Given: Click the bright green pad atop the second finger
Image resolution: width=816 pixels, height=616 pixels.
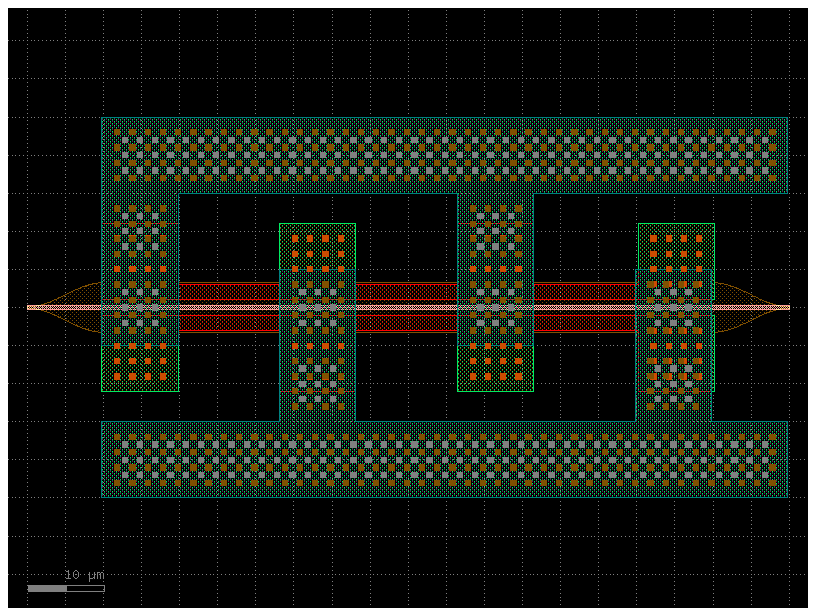Looking at the screenshot, I should click(x=317, y=247).
